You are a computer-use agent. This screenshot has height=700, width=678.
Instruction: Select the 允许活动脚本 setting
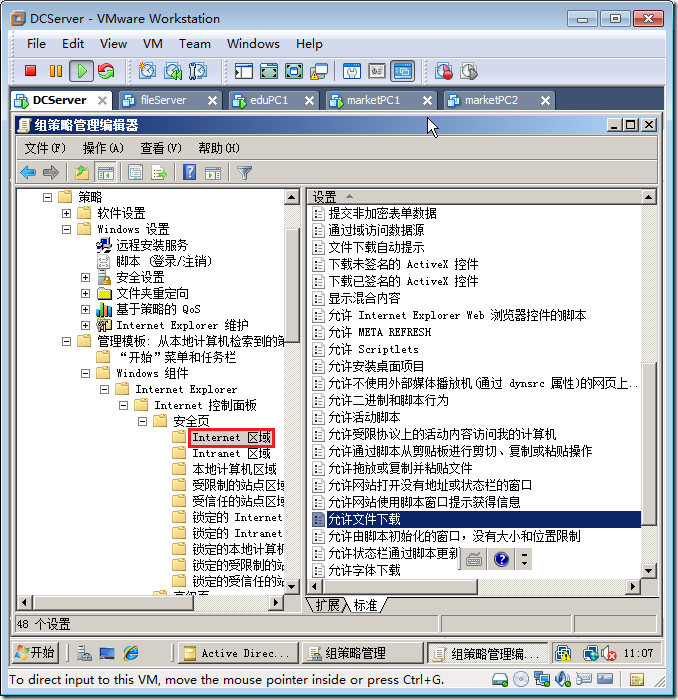click(364, 417)
